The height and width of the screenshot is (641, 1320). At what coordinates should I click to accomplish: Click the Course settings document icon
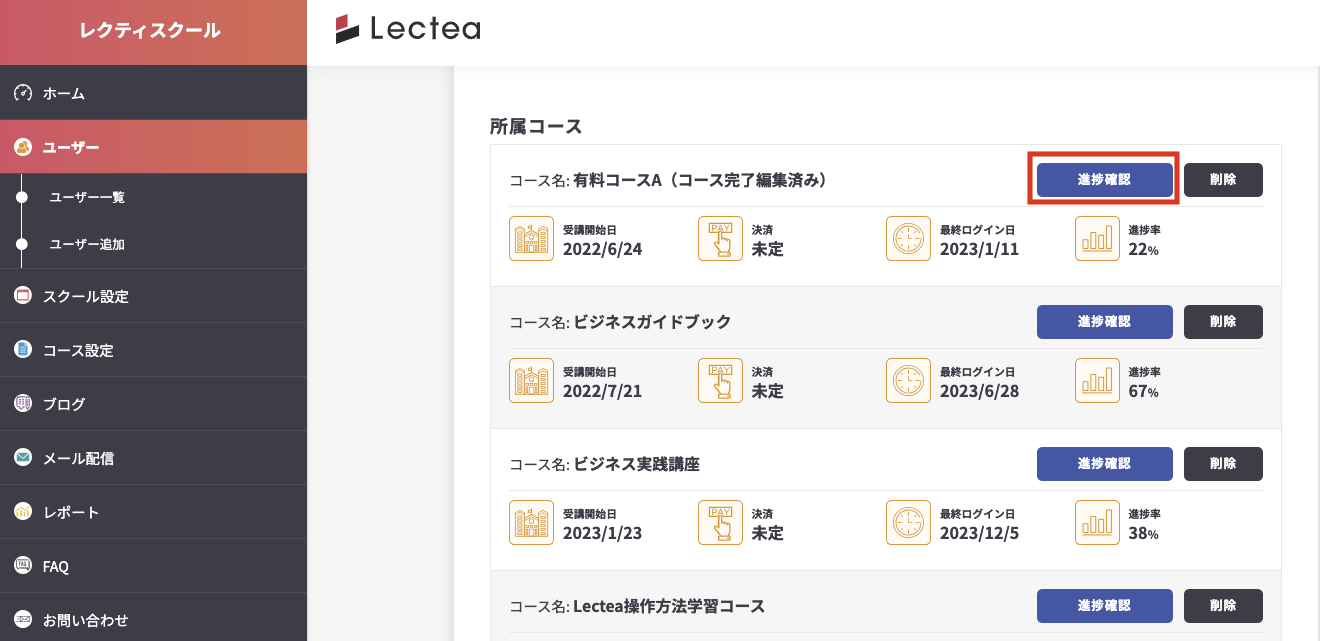click(23, 350)
